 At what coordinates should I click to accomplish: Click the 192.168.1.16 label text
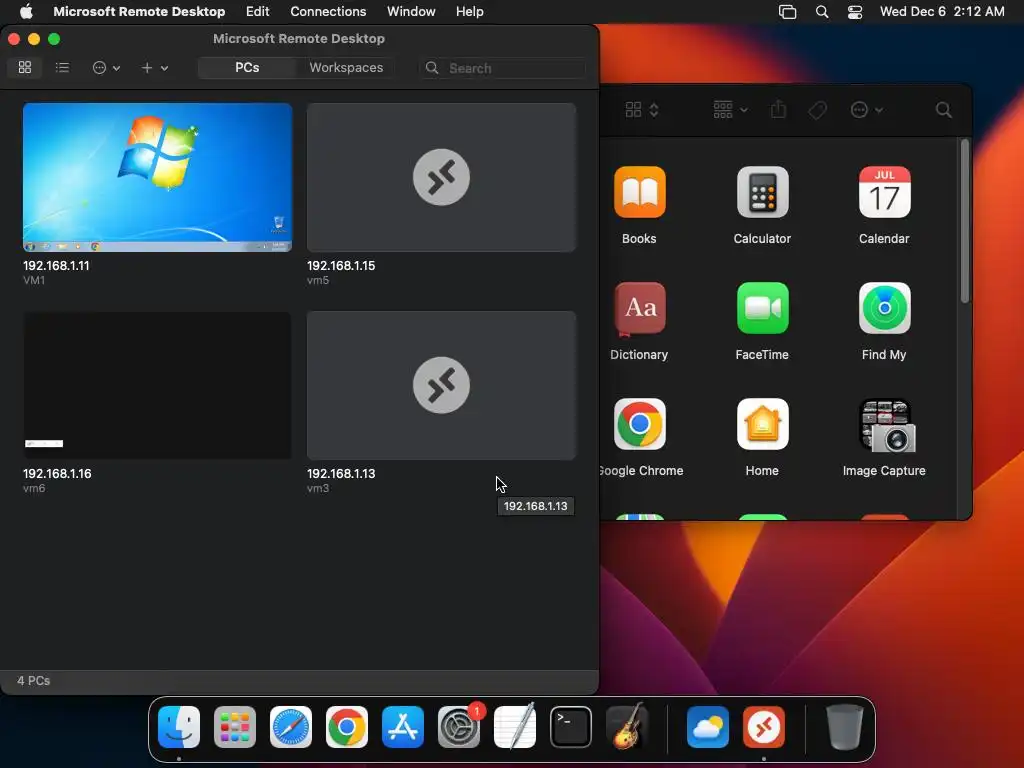(x=57, y=473)
